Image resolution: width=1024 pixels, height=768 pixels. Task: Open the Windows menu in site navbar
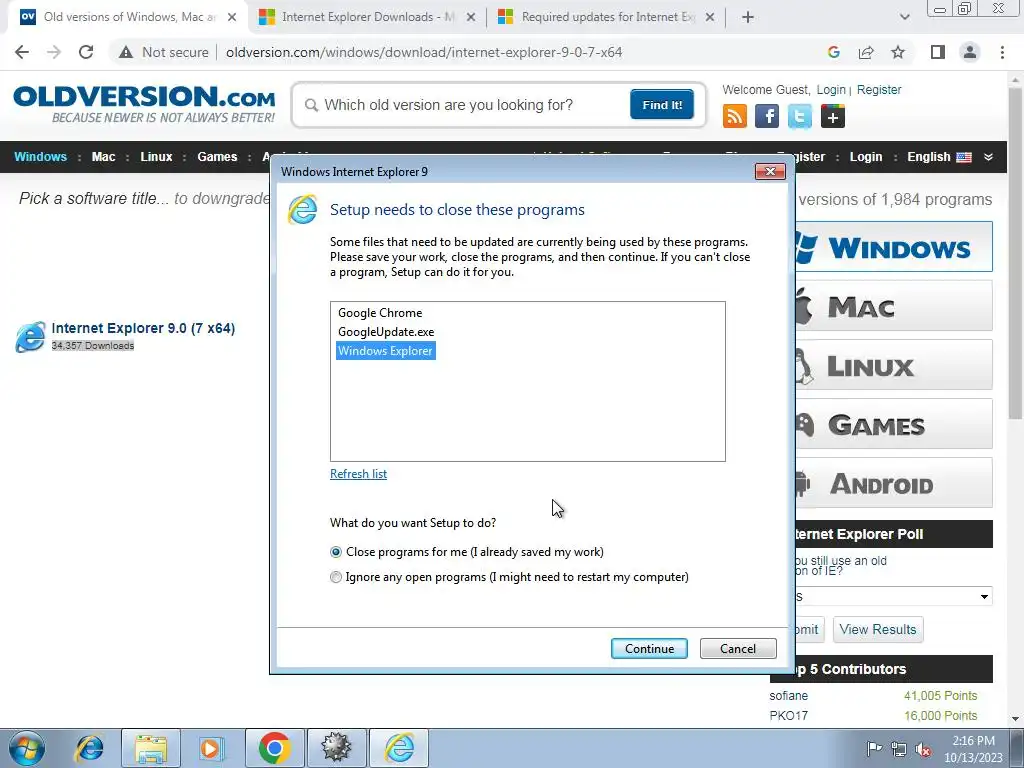[40, 157]
